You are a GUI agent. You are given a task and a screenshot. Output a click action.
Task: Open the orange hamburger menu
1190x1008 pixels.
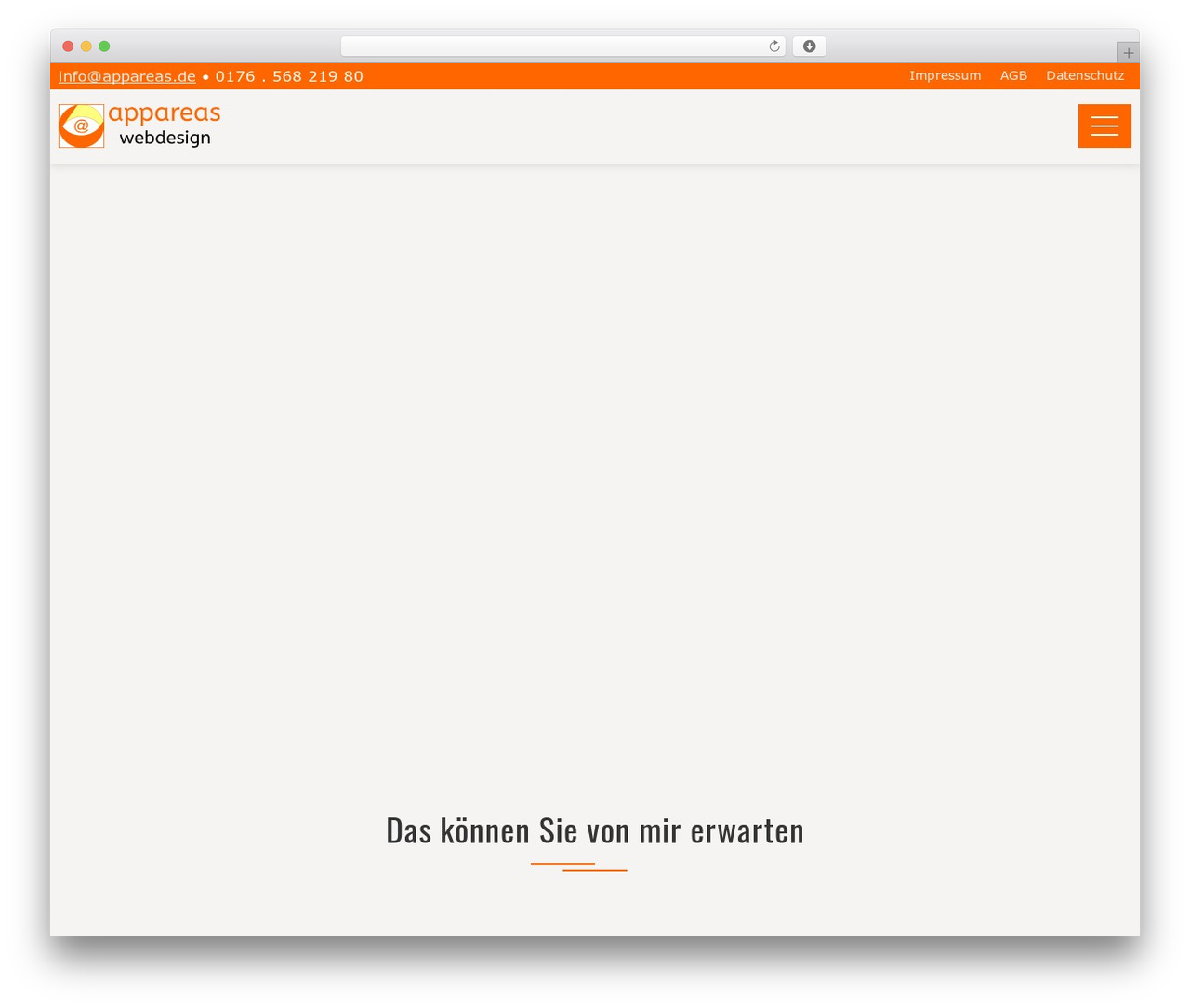click(x=1104, y=126)
